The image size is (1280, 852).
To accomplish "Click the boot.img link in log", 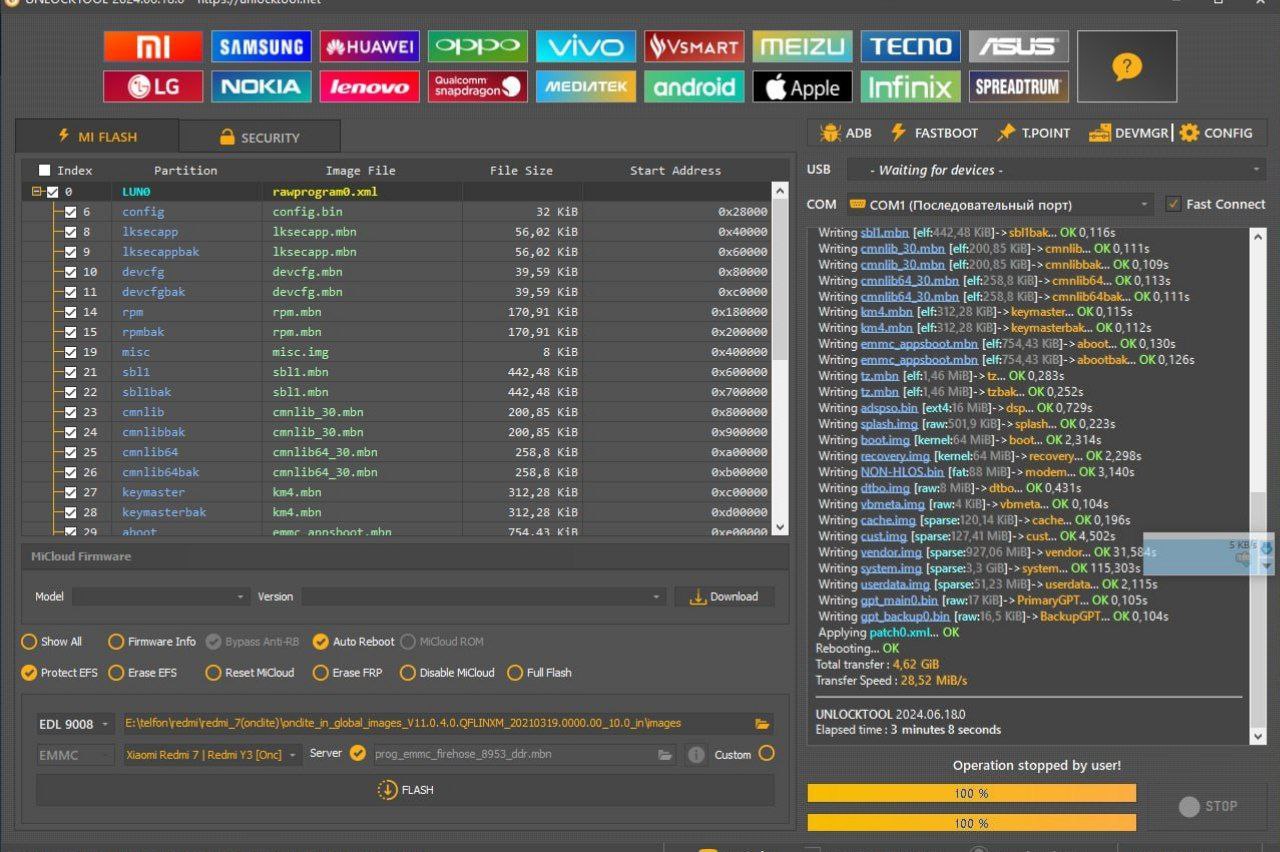I will 885,440.
